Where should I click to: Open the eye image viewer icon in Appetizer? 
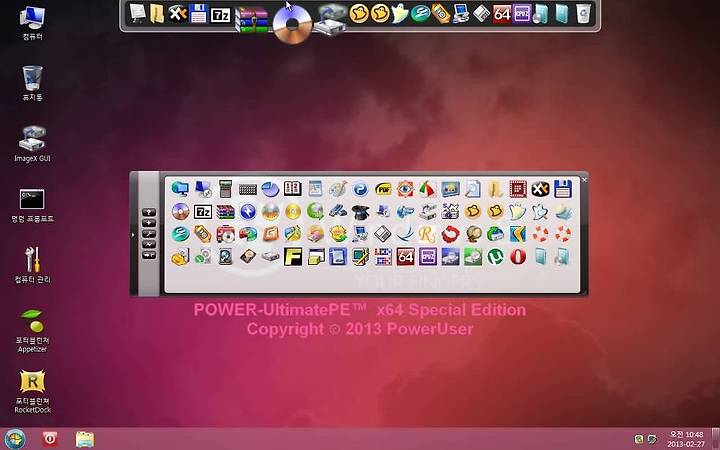click(405, 189)
